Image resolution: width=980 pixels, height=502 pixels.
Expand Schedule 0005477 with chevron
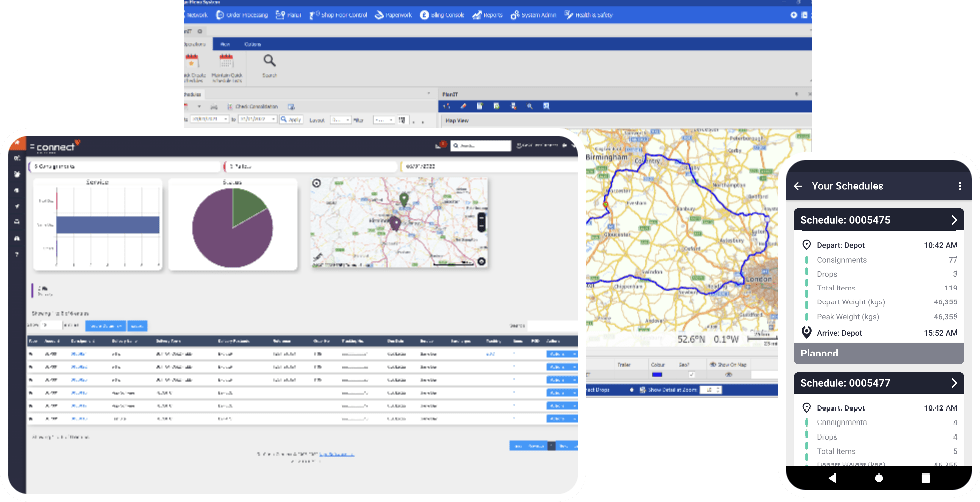[x=954, y=383]
